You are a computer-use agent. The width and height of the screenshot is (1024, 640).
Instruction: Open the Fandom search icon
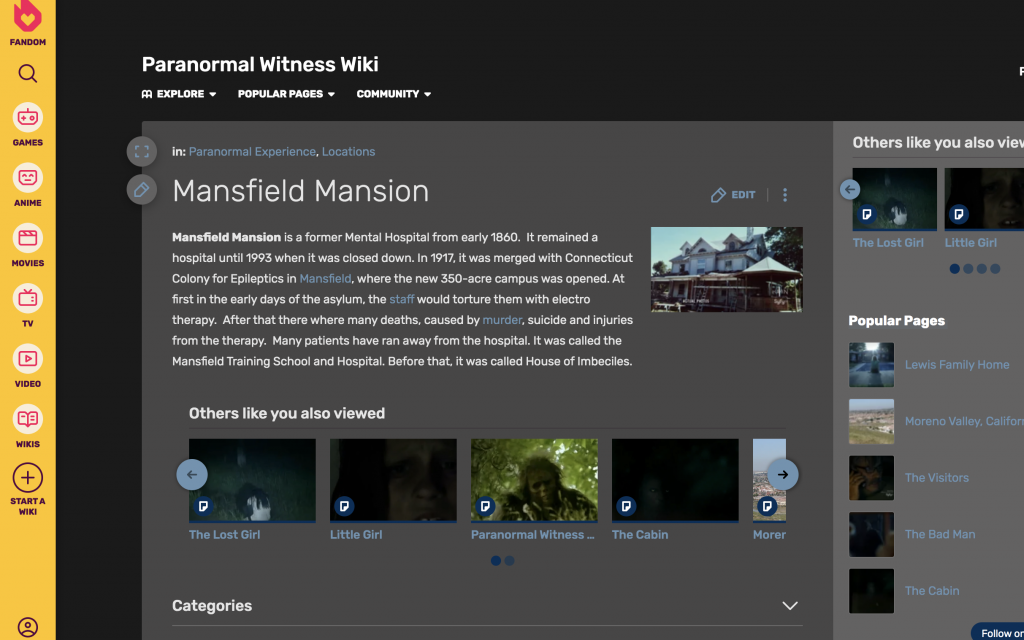pyautogui.click(x=28, y=74)
